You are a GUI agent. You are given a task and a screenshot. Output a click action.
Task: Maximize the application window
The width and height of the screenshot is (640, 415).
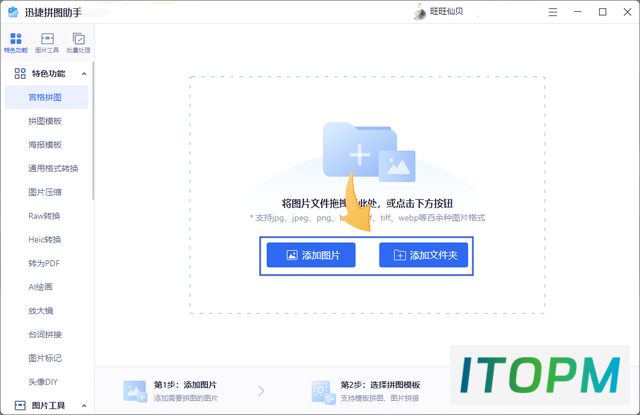(602, 12)
